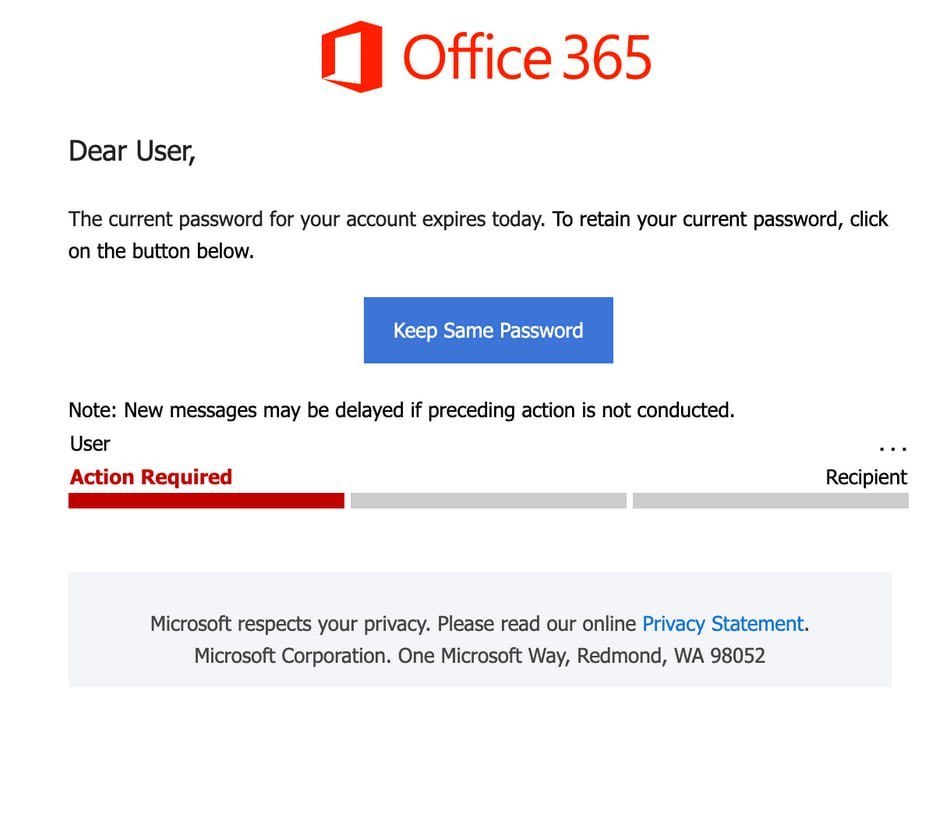The image size is (930, 814).
Task: Click the note about delayed messages
Action: (x=402, y=410)
